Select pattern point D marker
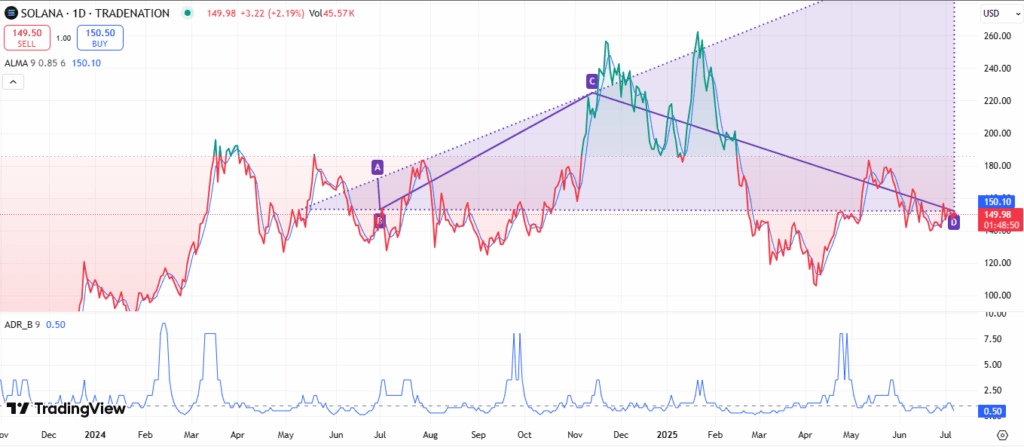The height and width of the screenshot is (447, 1024). pyautogui.click(x=953, y=222)
